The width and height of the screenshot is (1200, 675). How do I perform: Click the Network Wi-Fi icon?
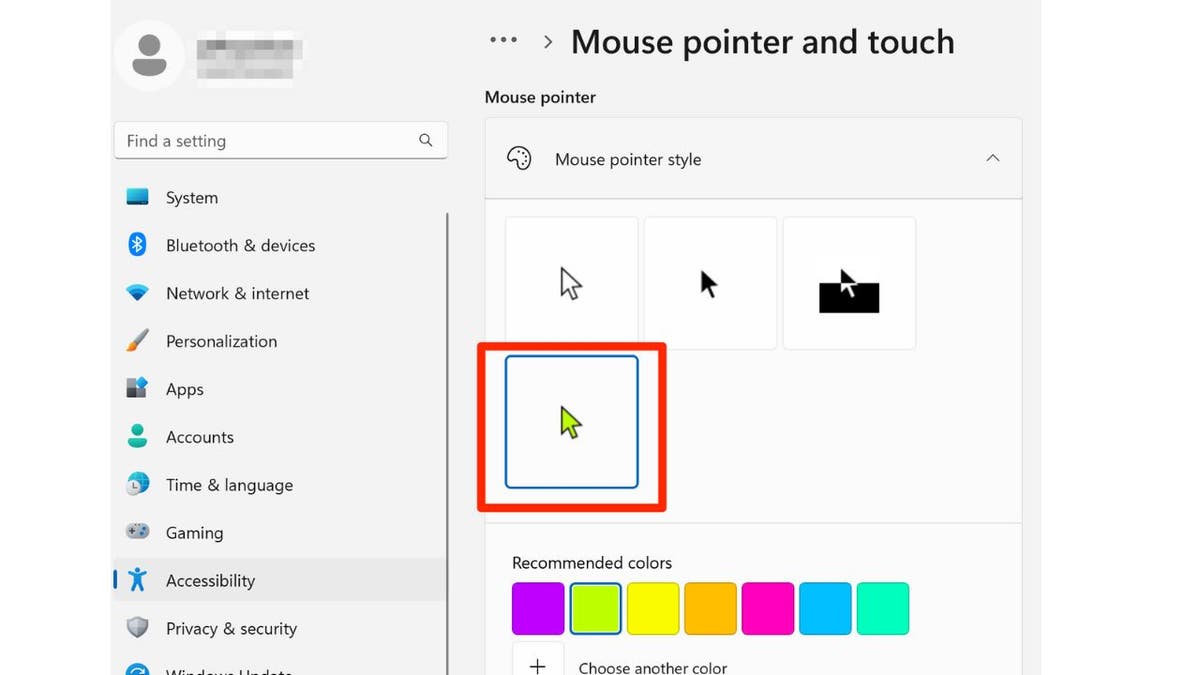coord(138,293)
